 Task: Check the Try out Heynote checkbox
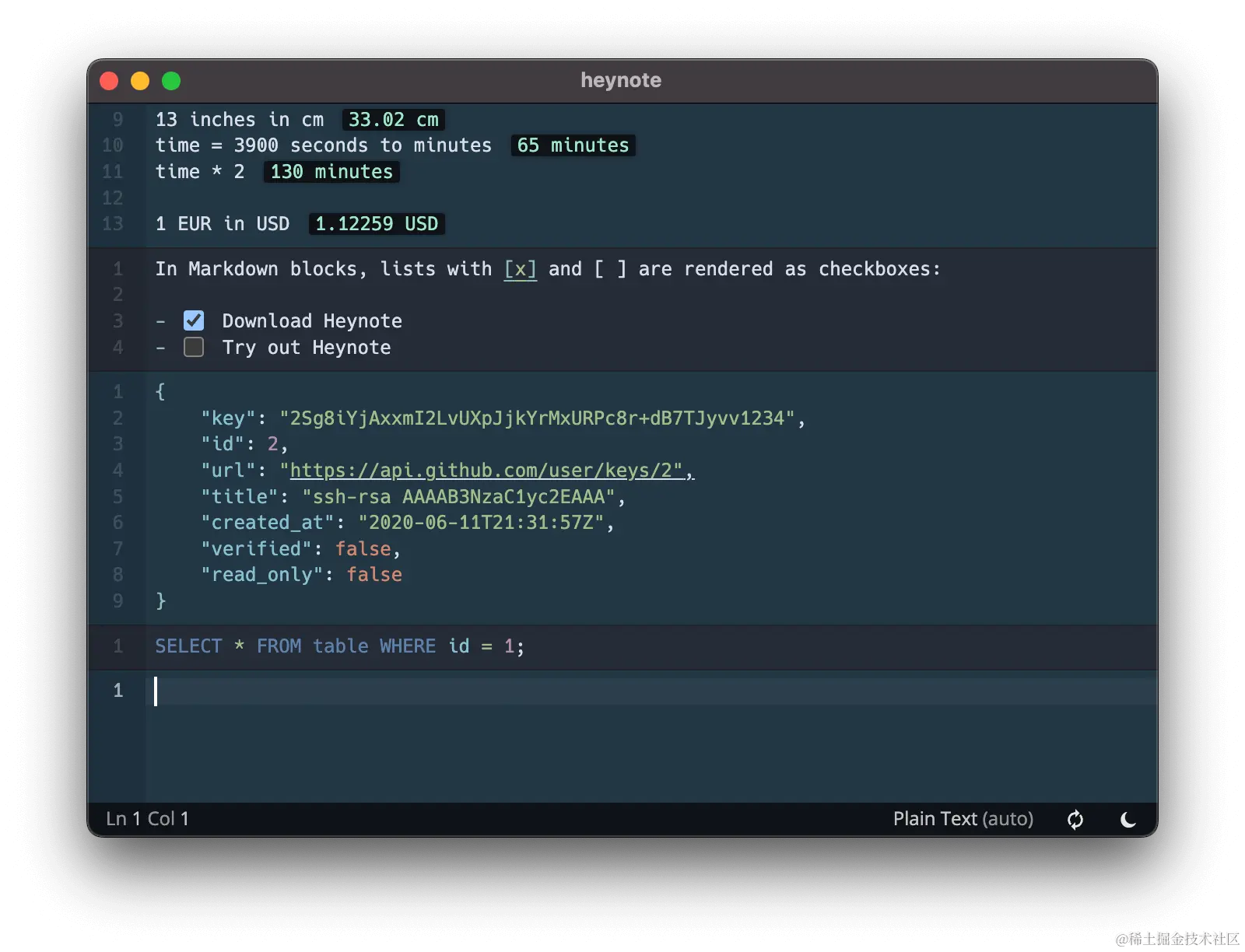194,347
